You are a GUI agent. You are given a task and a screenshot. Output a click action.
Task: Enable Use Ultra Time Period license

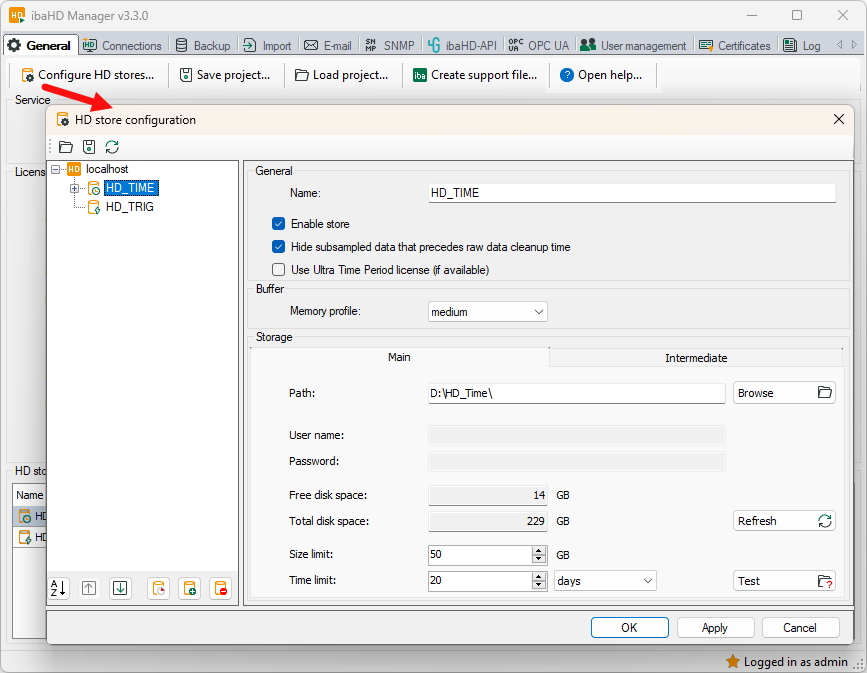click(279, 270)
